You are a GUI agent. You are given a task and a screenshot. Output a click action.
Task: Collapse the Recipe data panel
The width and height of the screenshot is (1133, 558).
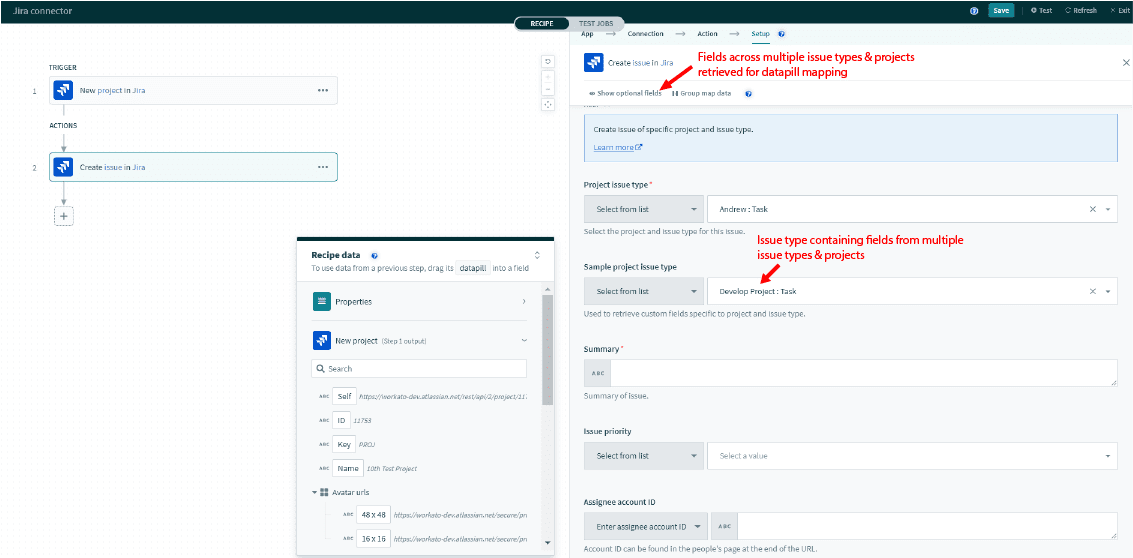[537, 255]
